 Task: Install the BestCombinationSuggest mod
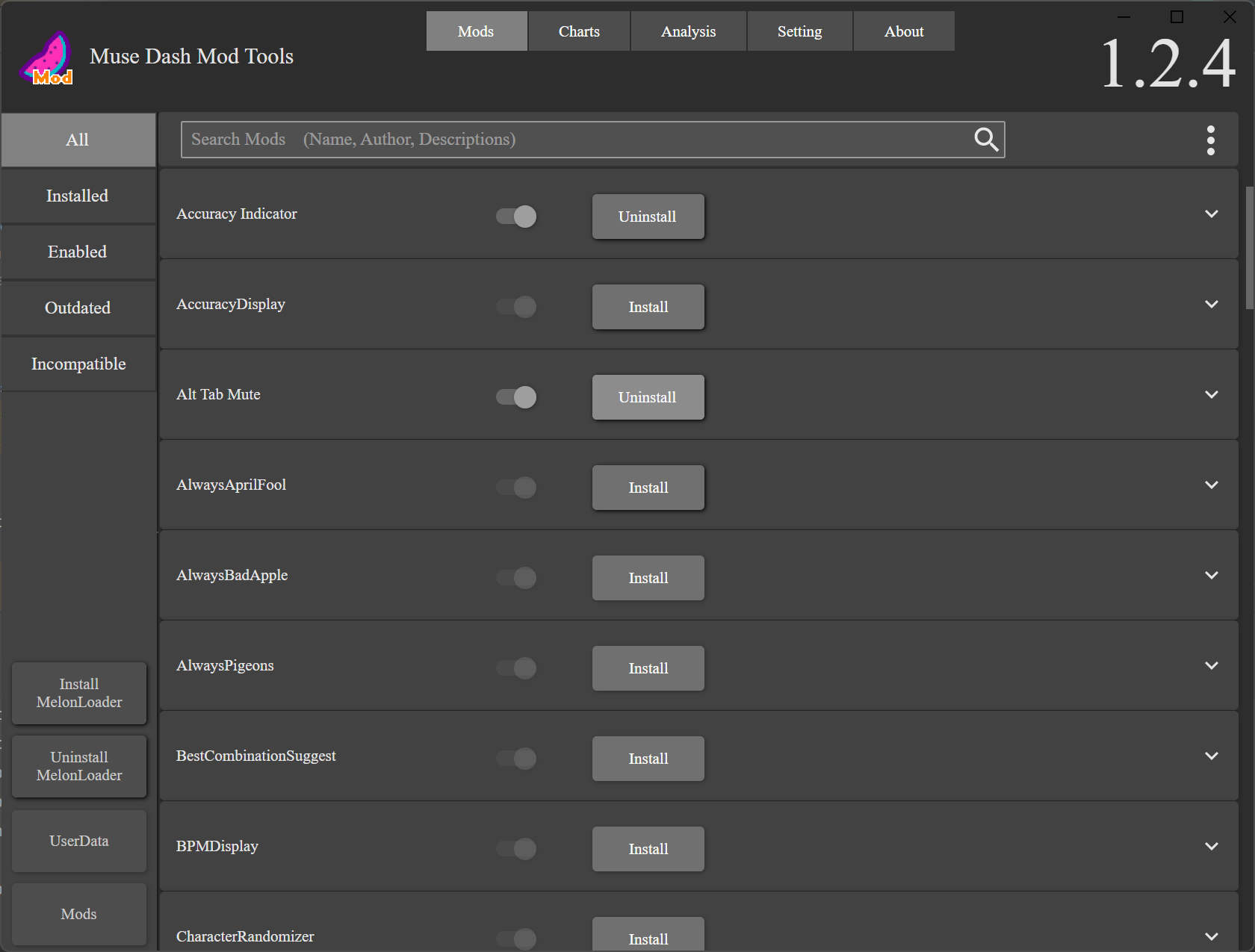(648, 759)
